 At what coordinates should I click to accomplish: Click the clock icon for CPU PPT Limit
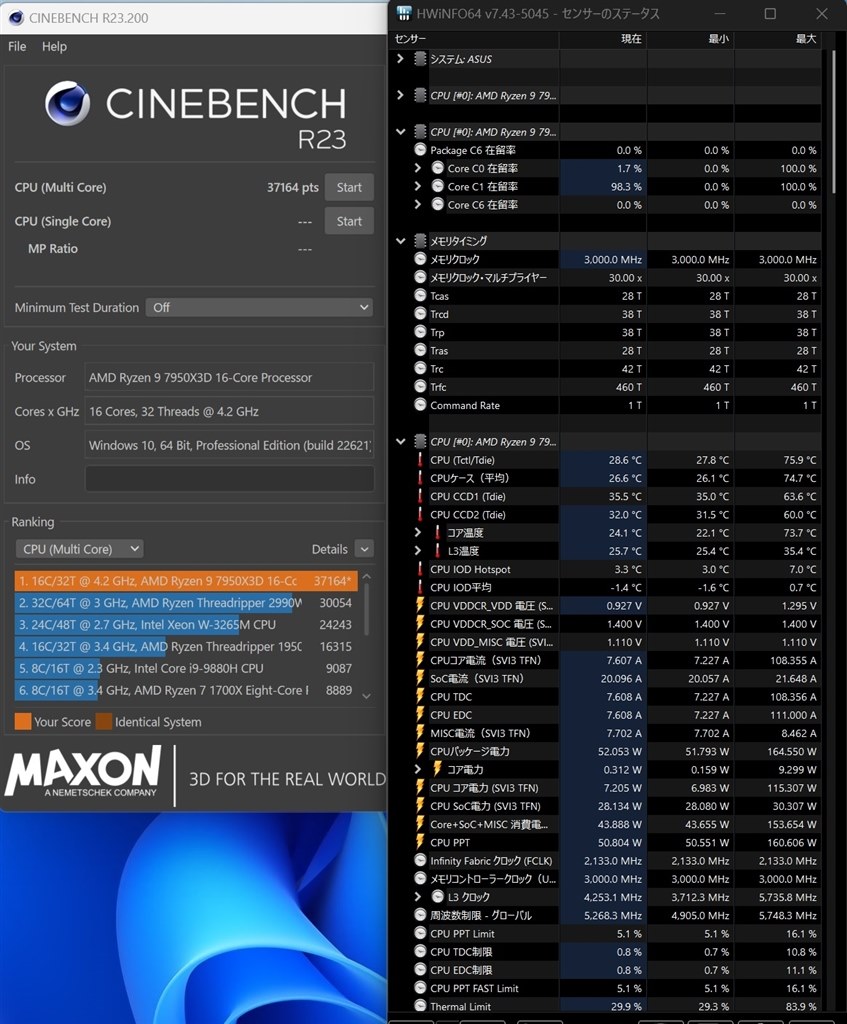pos(421,933)
